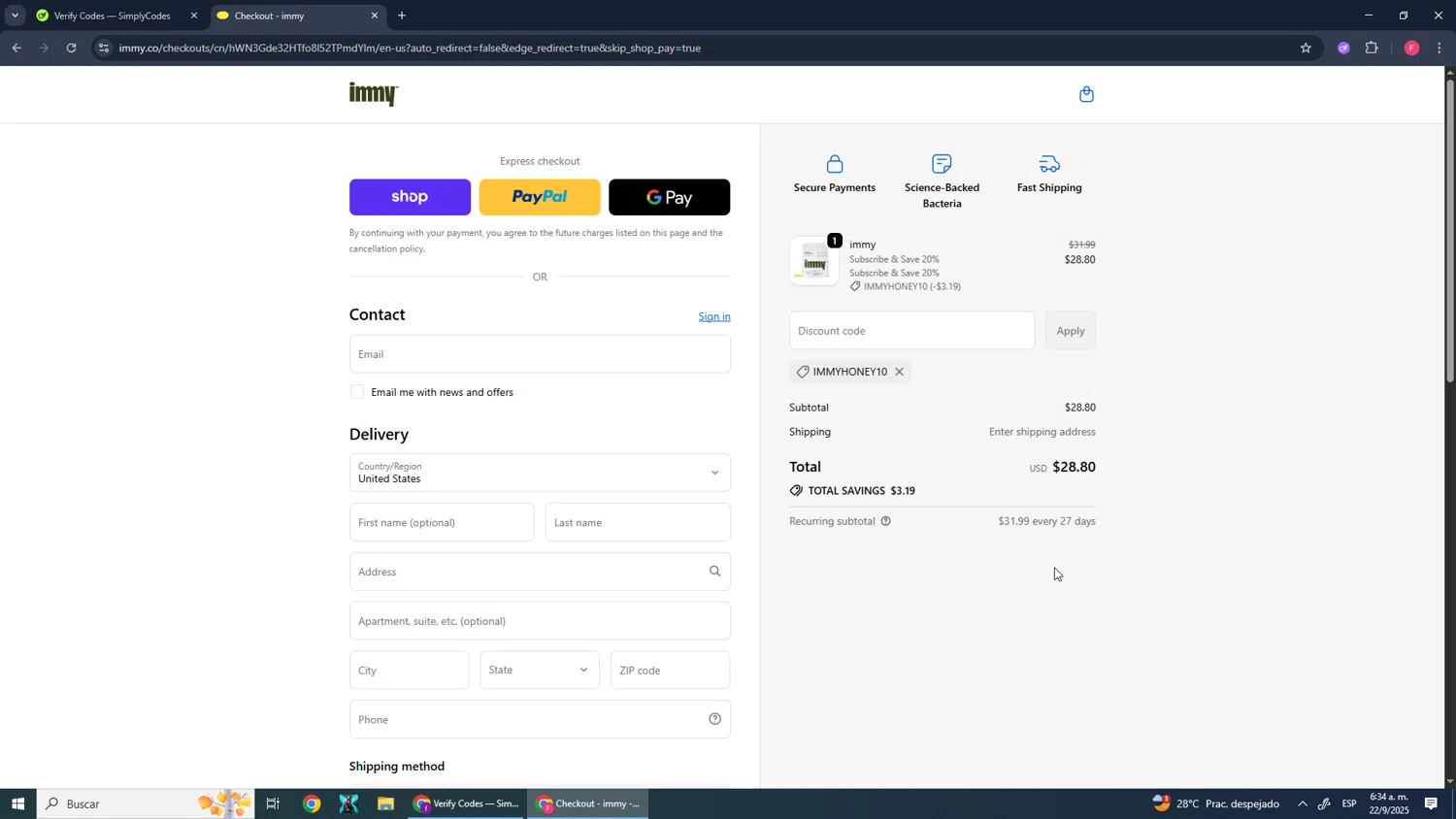Viewport: 1456px width, 819px height.
Task: Click the Apply discount button
Action: tap(1071, 331)
